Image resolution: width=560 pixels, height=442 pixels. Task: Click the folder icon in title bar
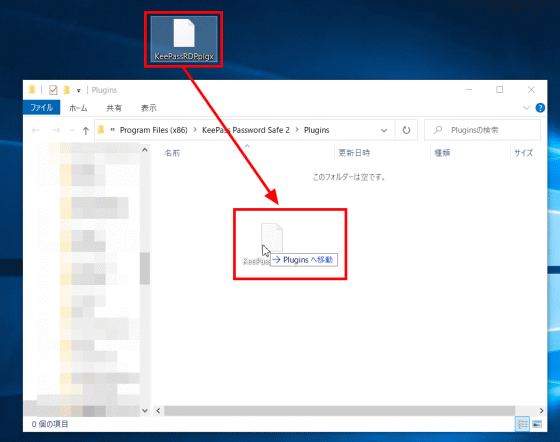click(x=32, y=90)
